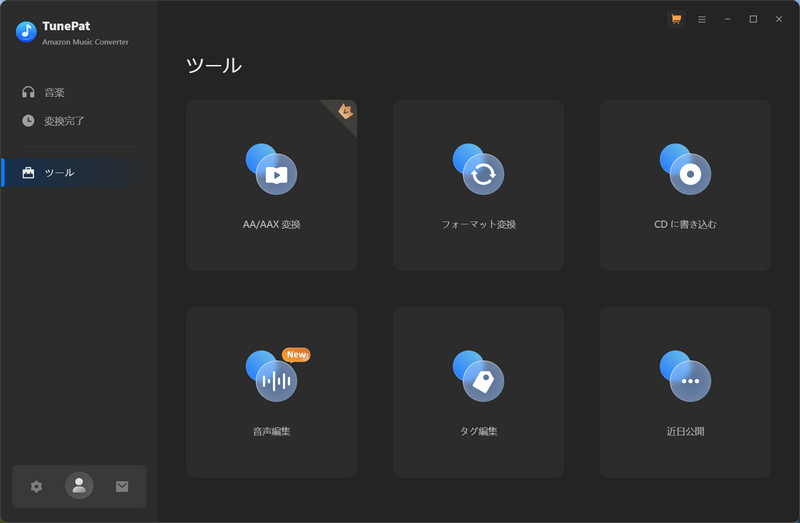800x523 pixels.
Task: Select the ツール sidebar tab
Action: [59, 173]
